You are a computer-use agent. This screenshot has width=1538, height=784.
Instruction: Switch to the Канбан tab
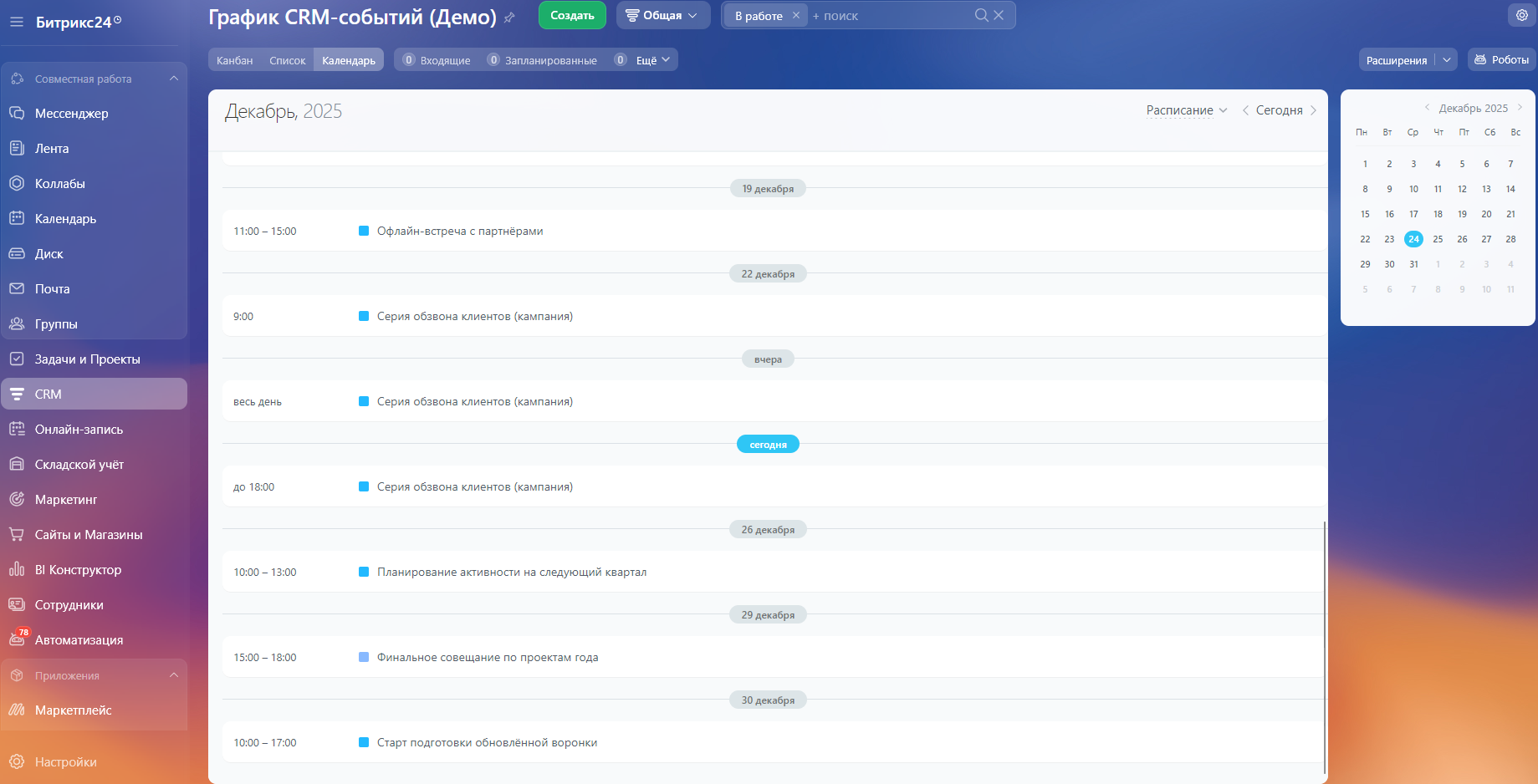click(x=234, y=59)
